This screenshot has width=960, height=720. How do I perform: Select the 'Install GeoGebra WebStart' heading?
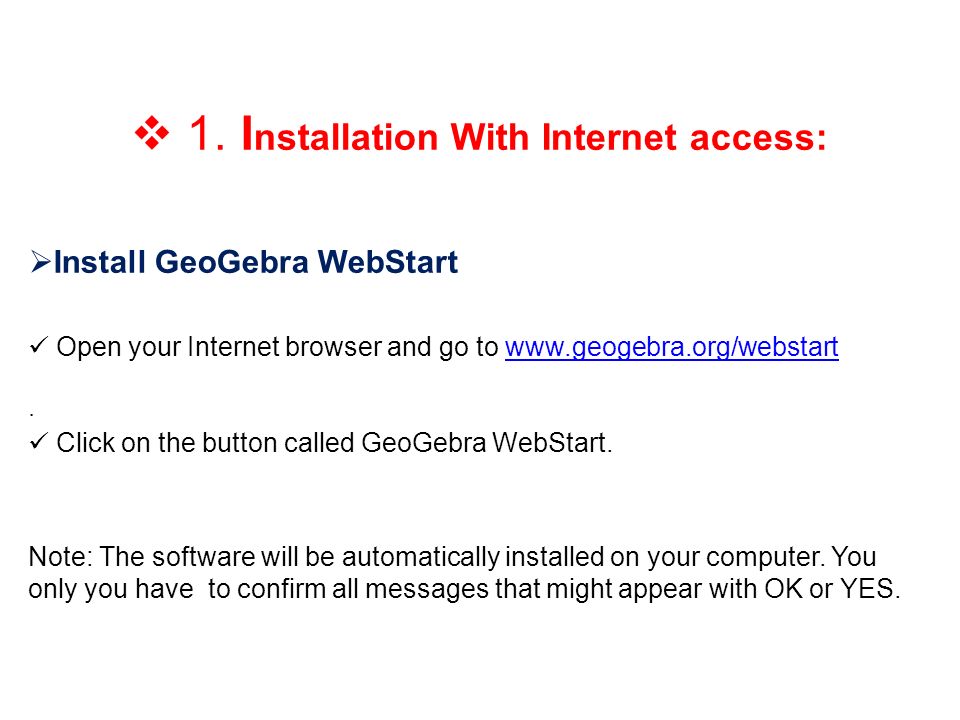(256, 262)
